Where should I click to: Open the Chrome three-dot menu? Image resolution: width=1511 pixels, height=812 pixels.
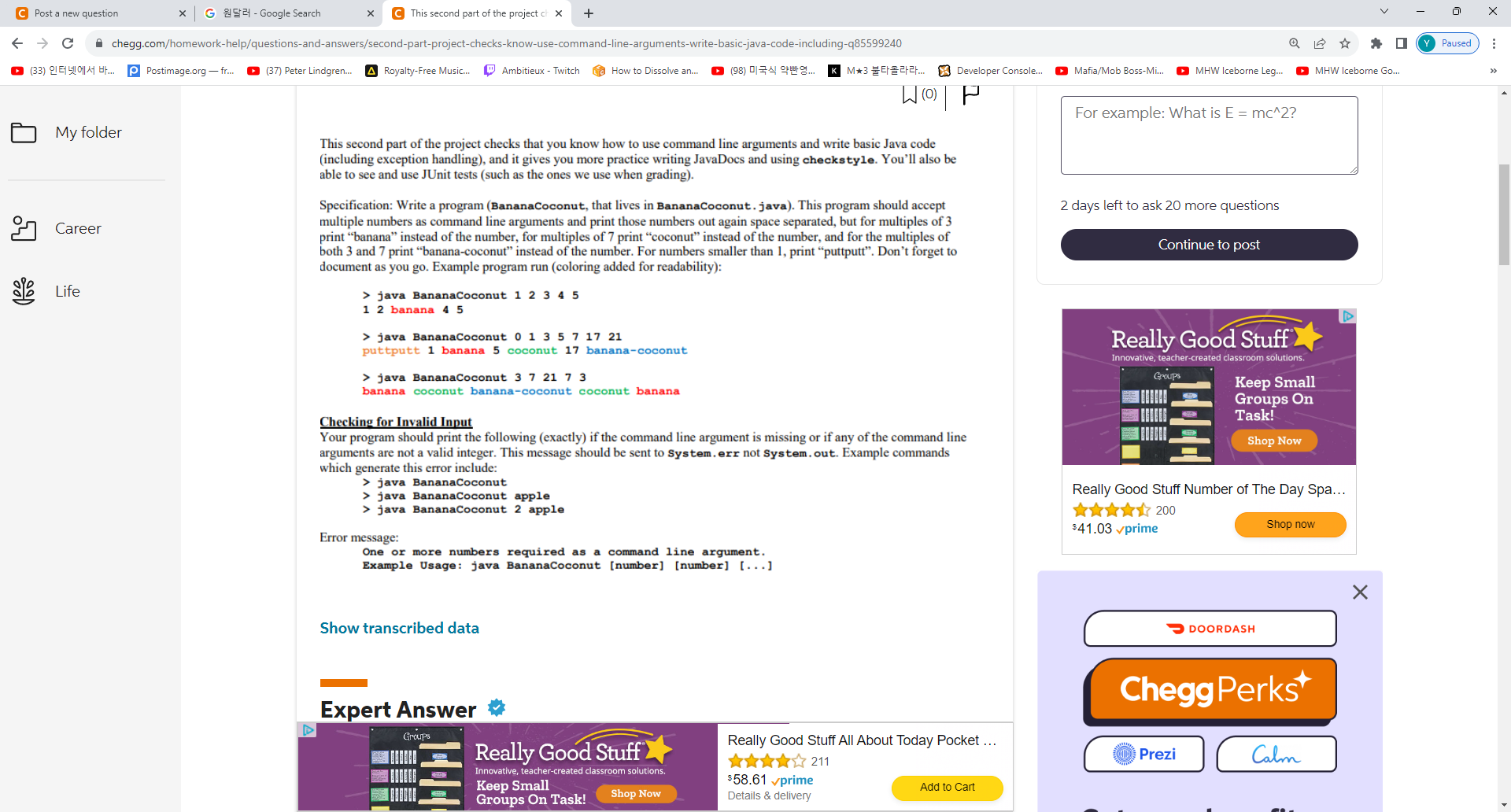coord(1495,43)
